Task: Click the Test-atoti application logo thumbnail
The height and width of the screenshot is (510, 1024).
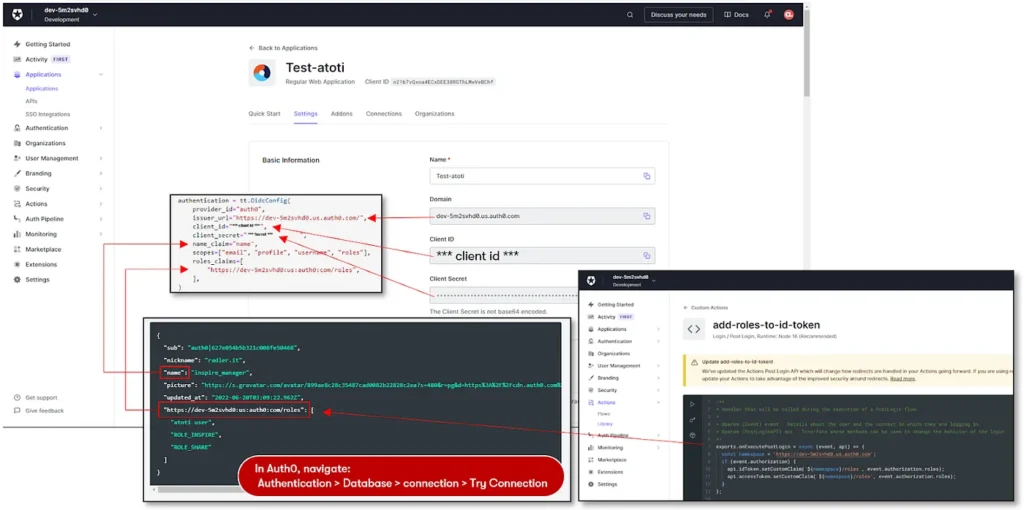Action: (262, 72)
